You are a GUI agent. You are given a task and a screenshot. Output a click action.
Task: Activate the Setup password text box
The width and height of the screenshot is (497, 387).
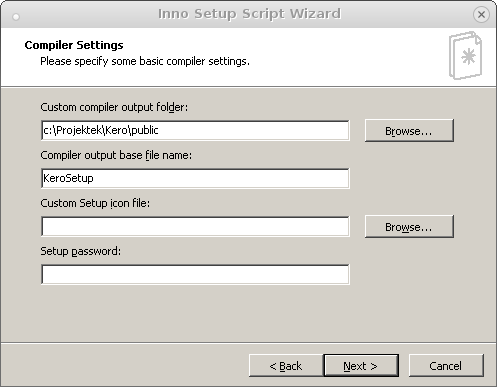click(195, 274)
